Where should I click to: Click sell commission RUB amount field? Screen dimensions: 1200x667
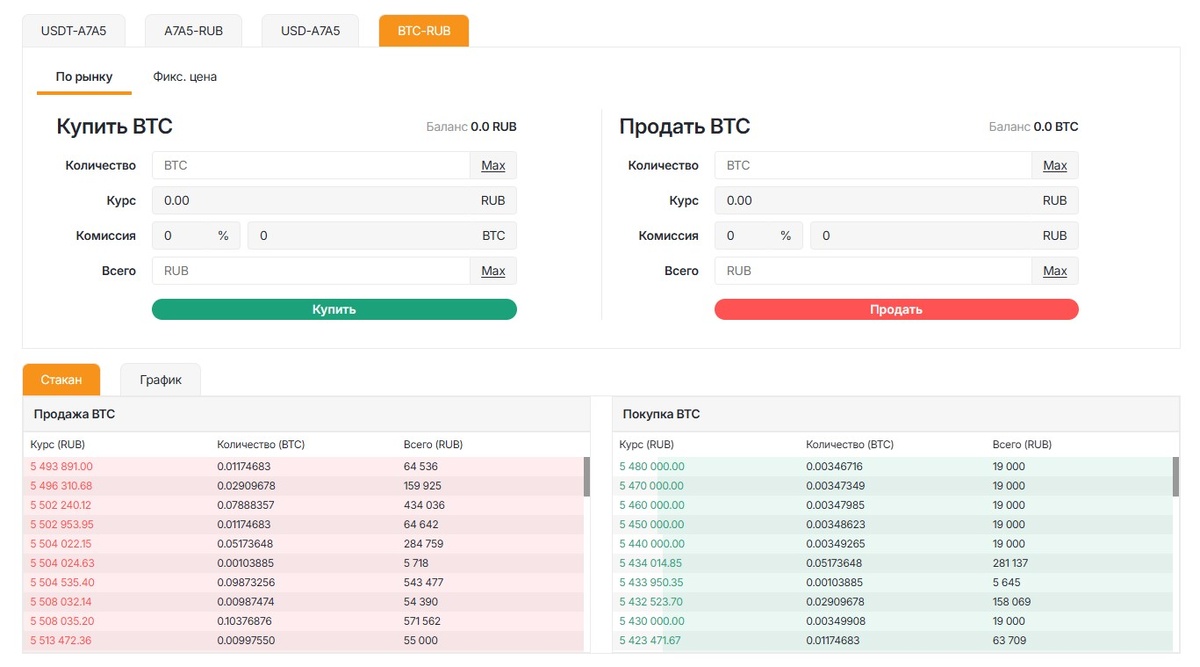coord(944,236)
